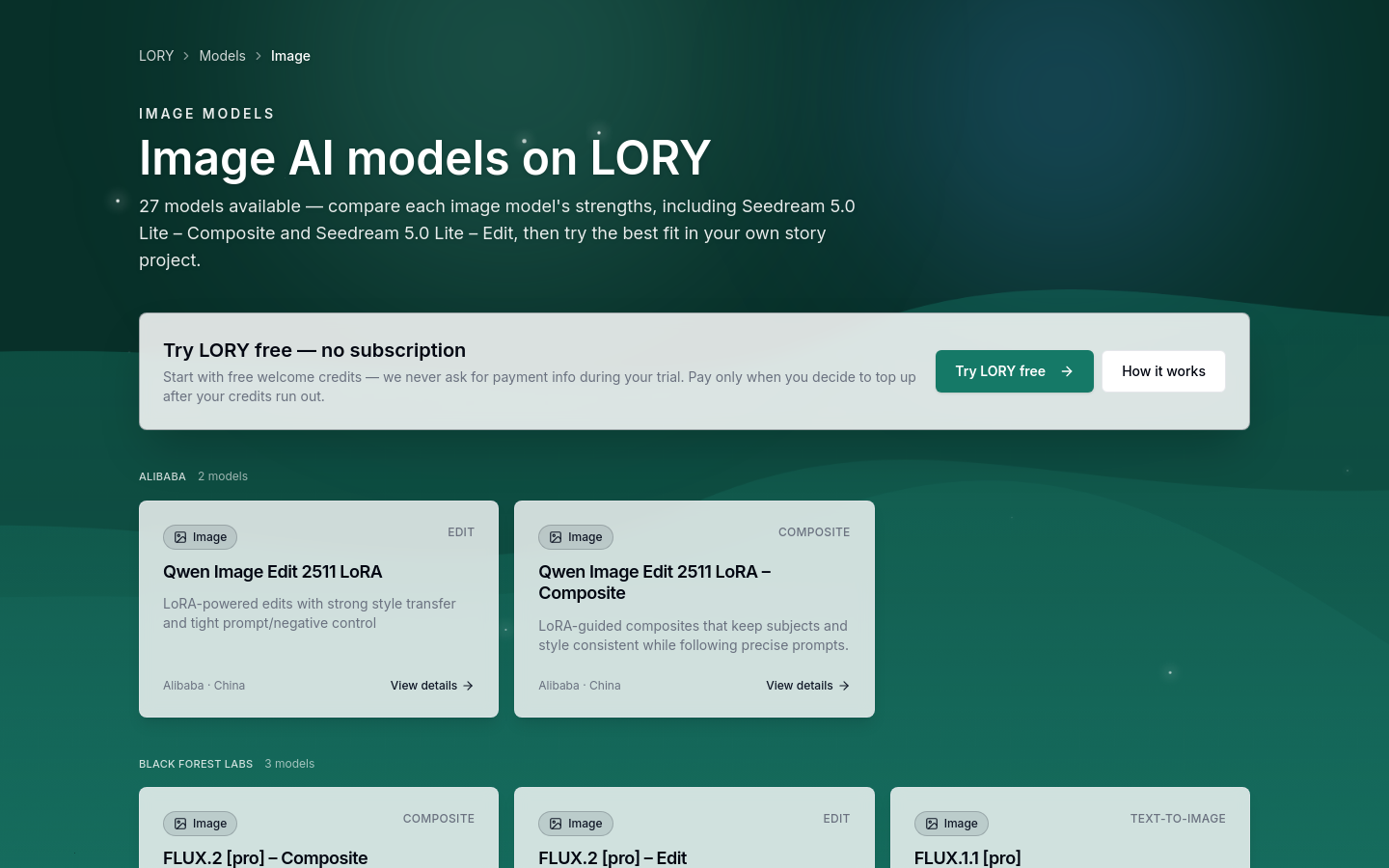
Task: Click Image tag icon on Qwen Image Edit 2511 LoRA card
Action: tap(180, 537)
